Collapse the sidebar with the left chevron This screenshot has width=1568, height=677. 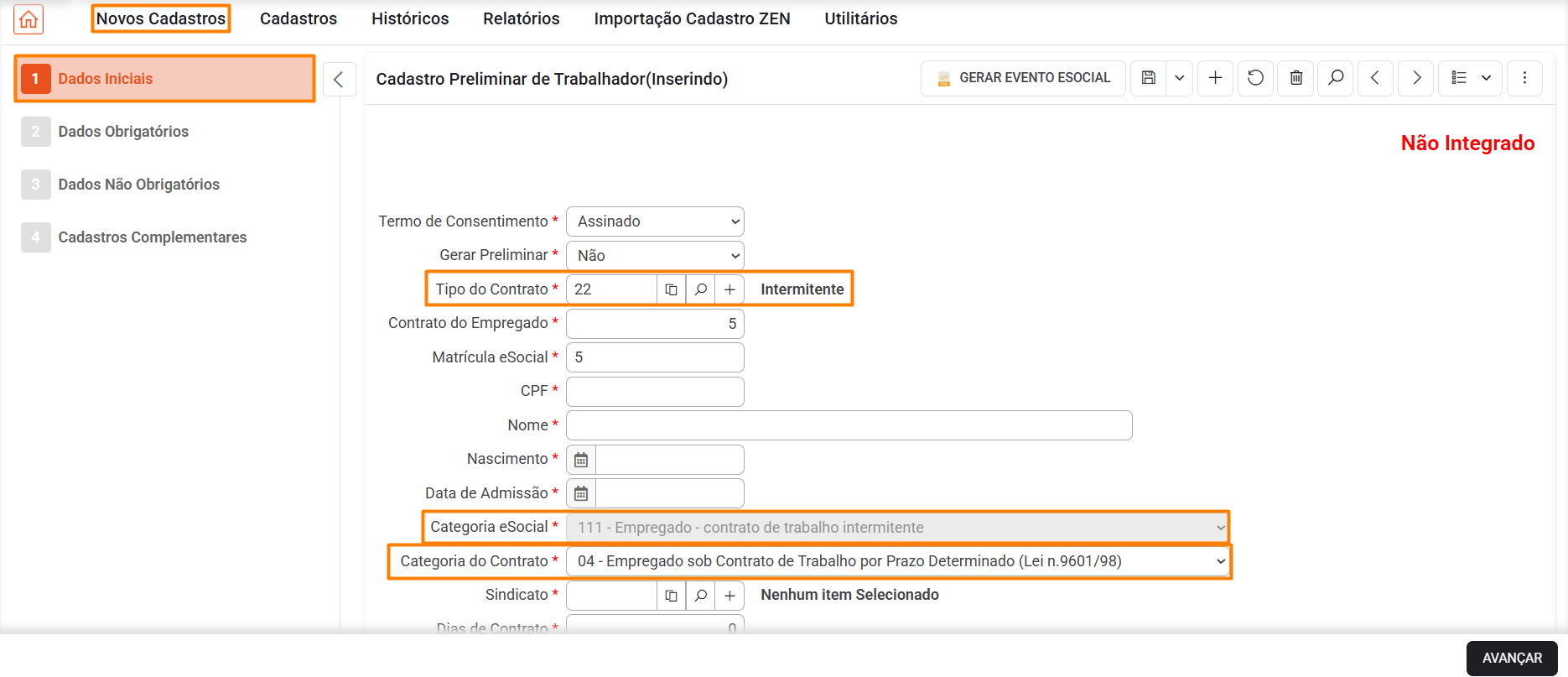click(339, 79)
